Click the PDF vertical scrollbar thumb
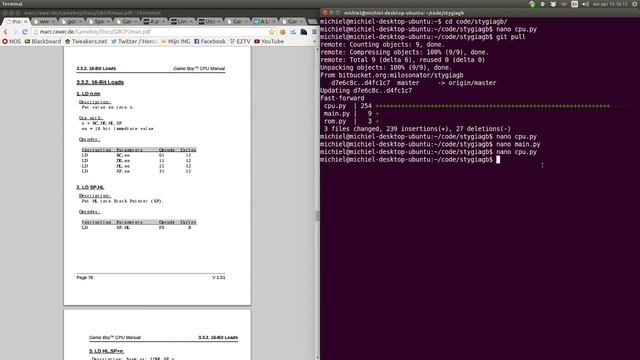The image size is (640, 360). (x=317, y=216)
